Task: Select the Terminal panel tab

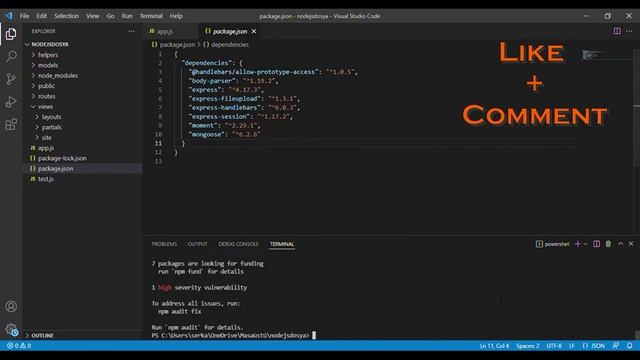Action: (x=282, y=244)
